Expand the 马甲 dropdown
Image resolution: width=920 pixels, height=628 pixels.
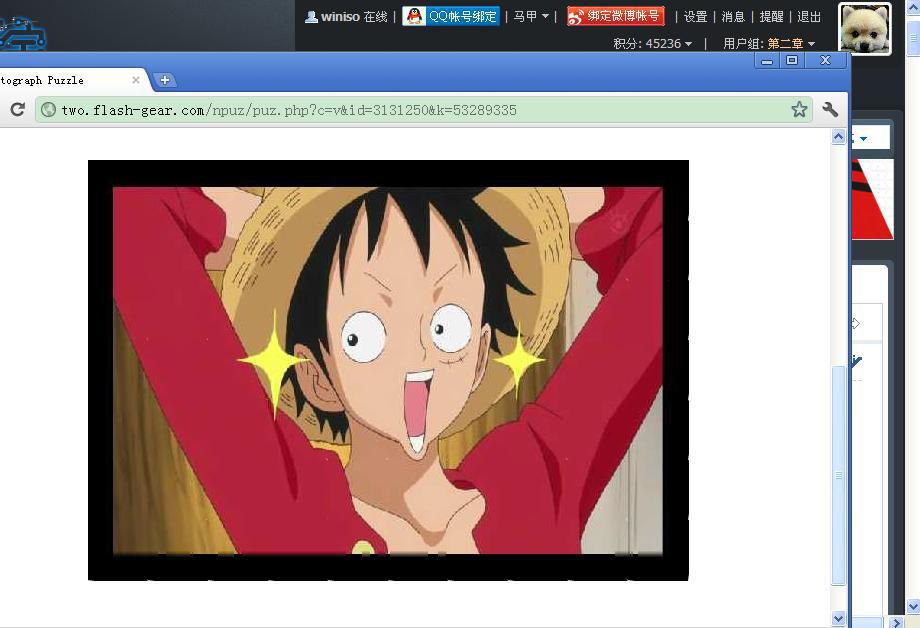pyautogui.click(x=531, y=17)
